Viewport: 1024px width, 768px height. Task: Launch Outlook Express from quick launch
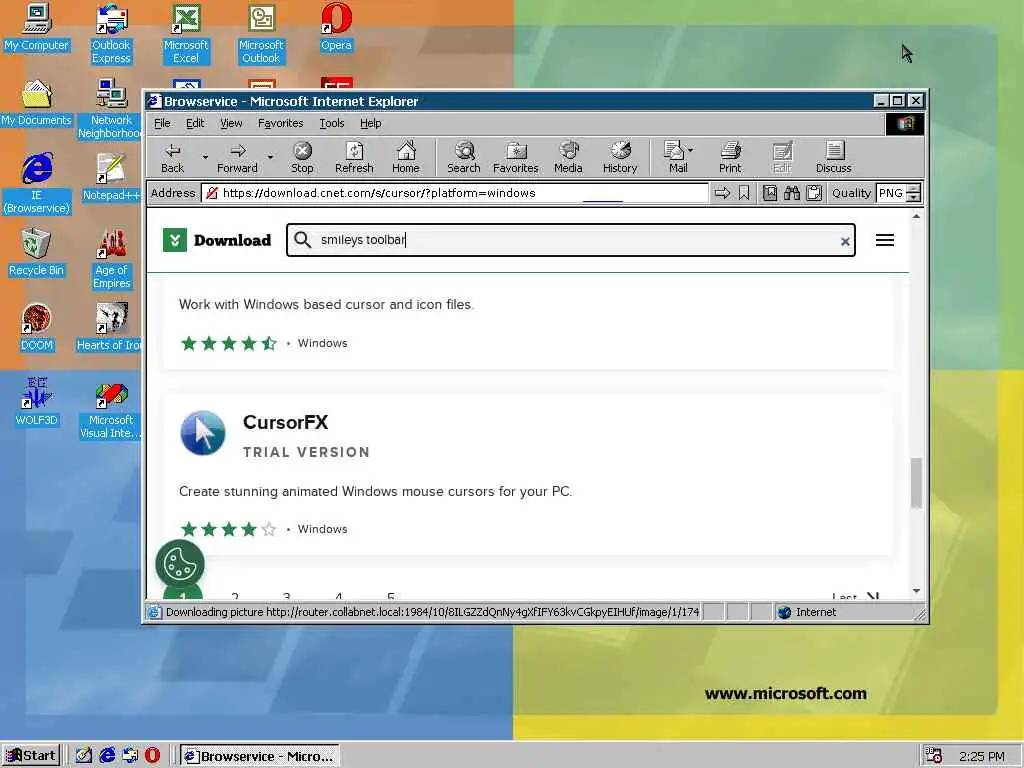(130, 755)
